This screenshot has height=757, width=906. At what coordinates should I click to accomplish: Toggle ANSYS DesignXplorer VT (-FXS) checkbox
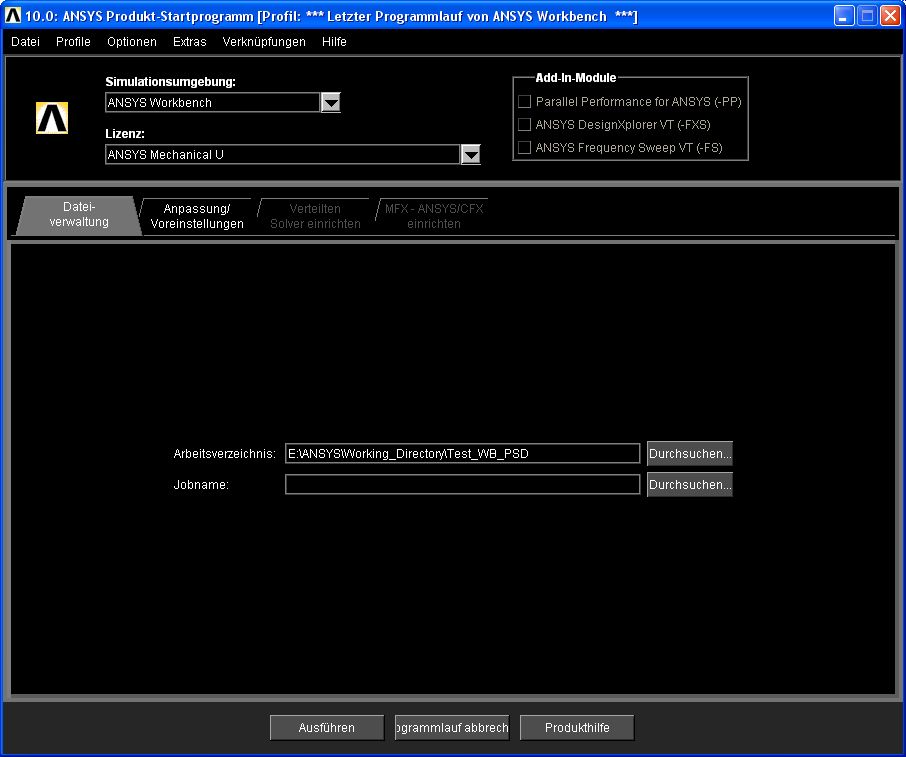pos(524,125)
